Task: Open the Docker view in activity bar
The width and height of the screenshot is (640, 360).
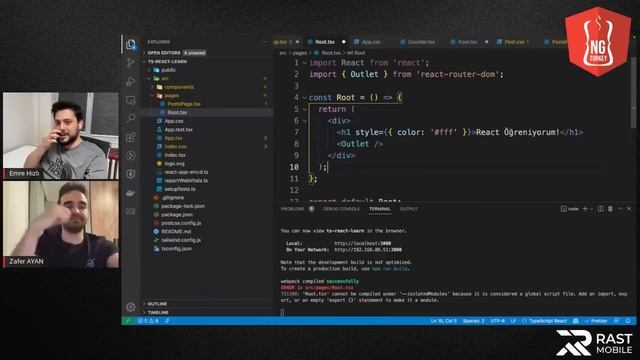Action: (131, 193)
